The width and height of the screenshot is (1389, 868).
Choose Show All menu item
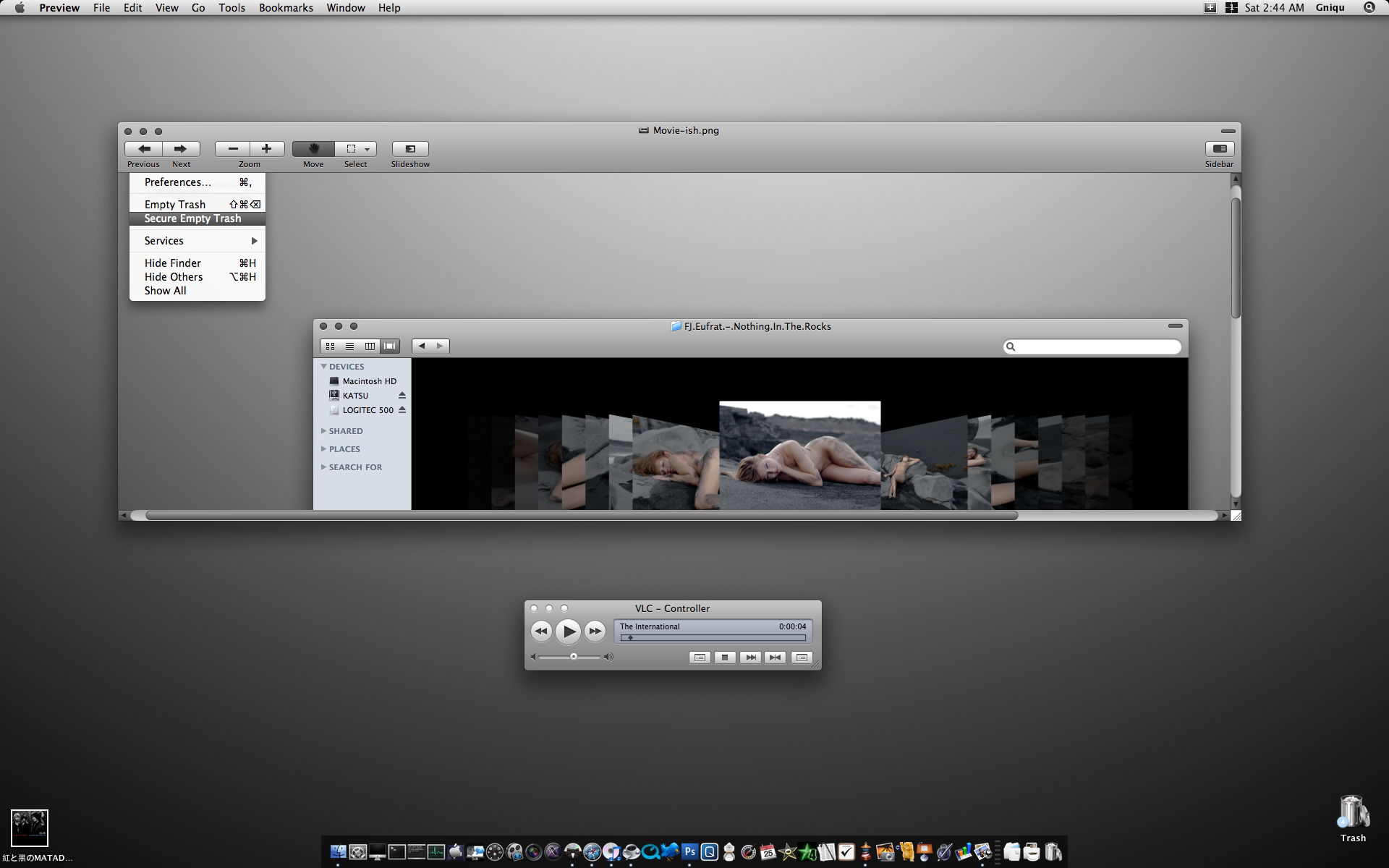(x=197, y=291)
